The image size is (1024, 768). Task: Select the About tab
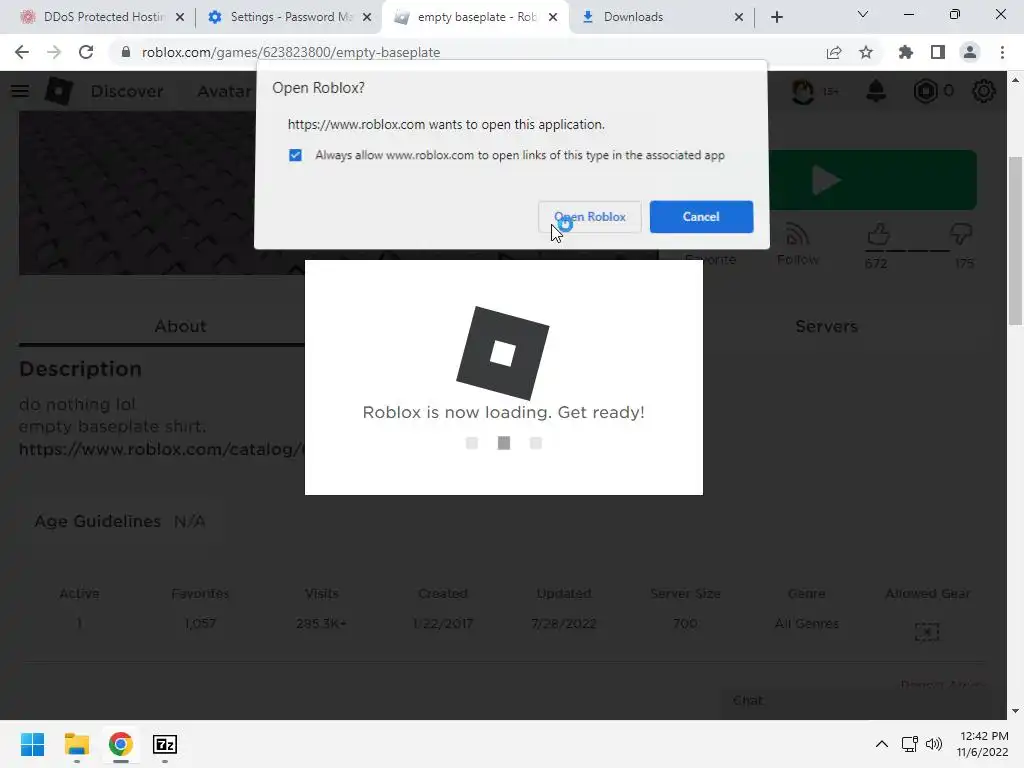pyautogui.click(x=180, y=327)
